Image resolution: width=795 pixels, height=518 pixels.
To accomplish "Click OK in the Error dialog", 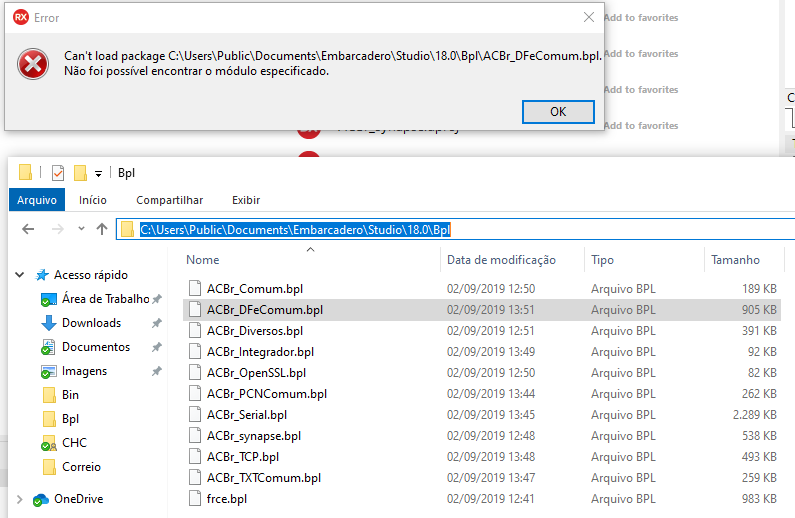I will point(558,112).
